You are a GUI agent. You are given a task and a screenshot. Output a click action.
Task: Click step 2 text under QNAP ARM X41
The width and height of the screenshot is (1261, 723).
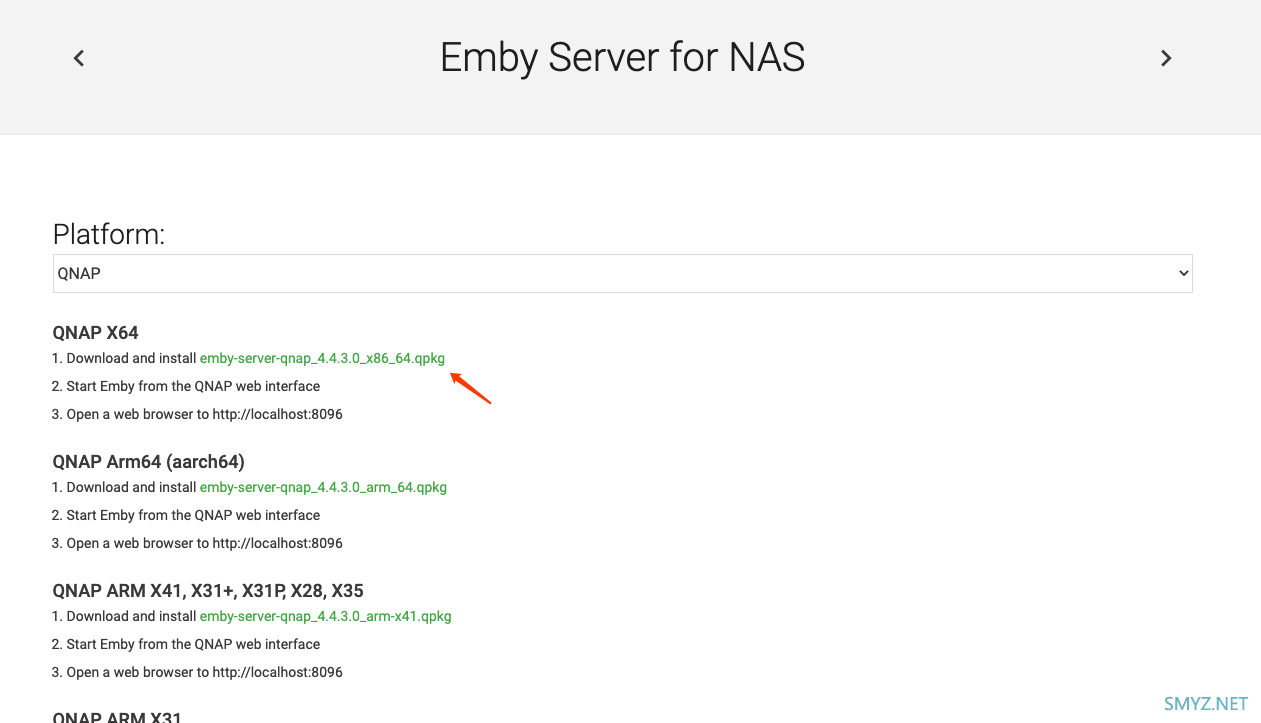[x=186, y=644]
